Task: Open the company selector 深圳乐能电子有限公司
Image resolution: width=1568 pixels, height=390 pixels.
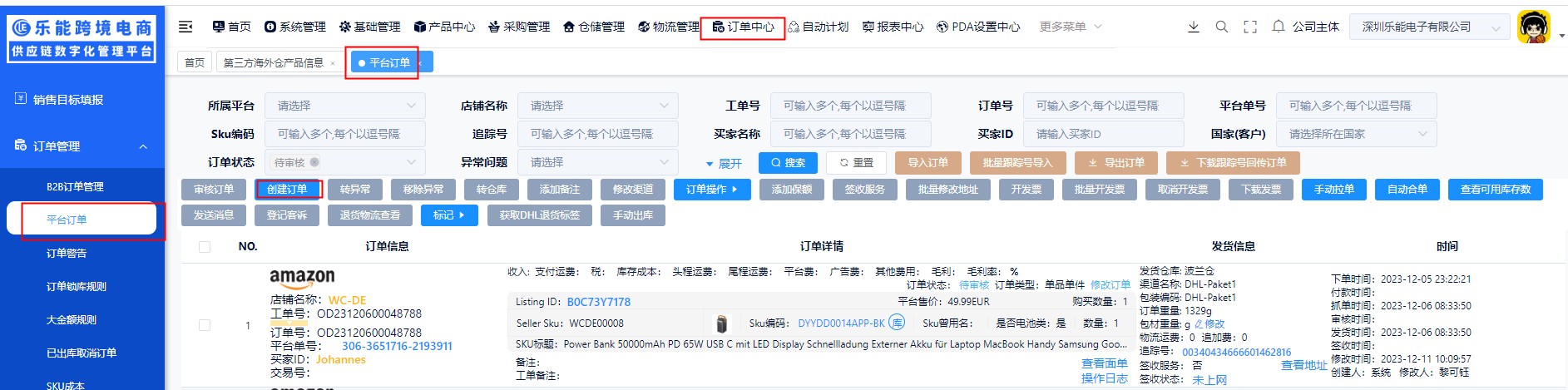Action: point(1429,27)
